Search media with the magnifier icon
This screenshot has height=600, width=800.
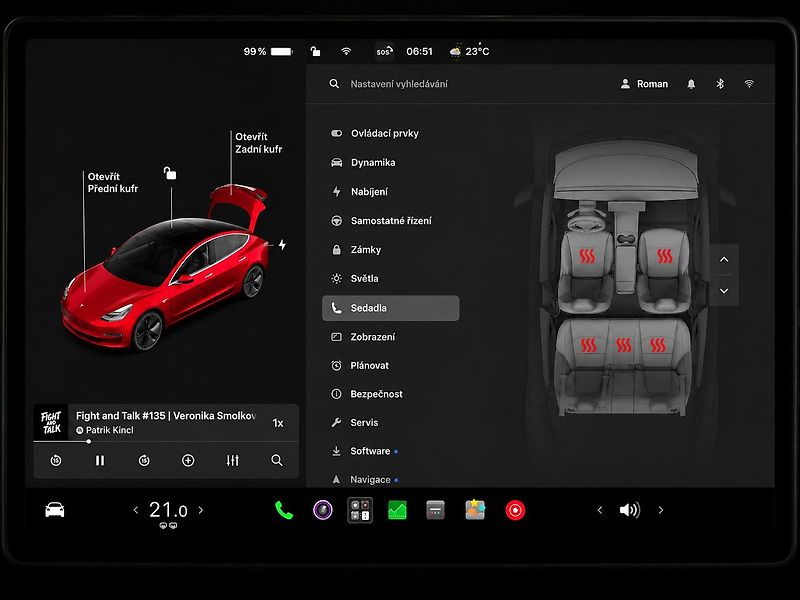tap(277, 460)
